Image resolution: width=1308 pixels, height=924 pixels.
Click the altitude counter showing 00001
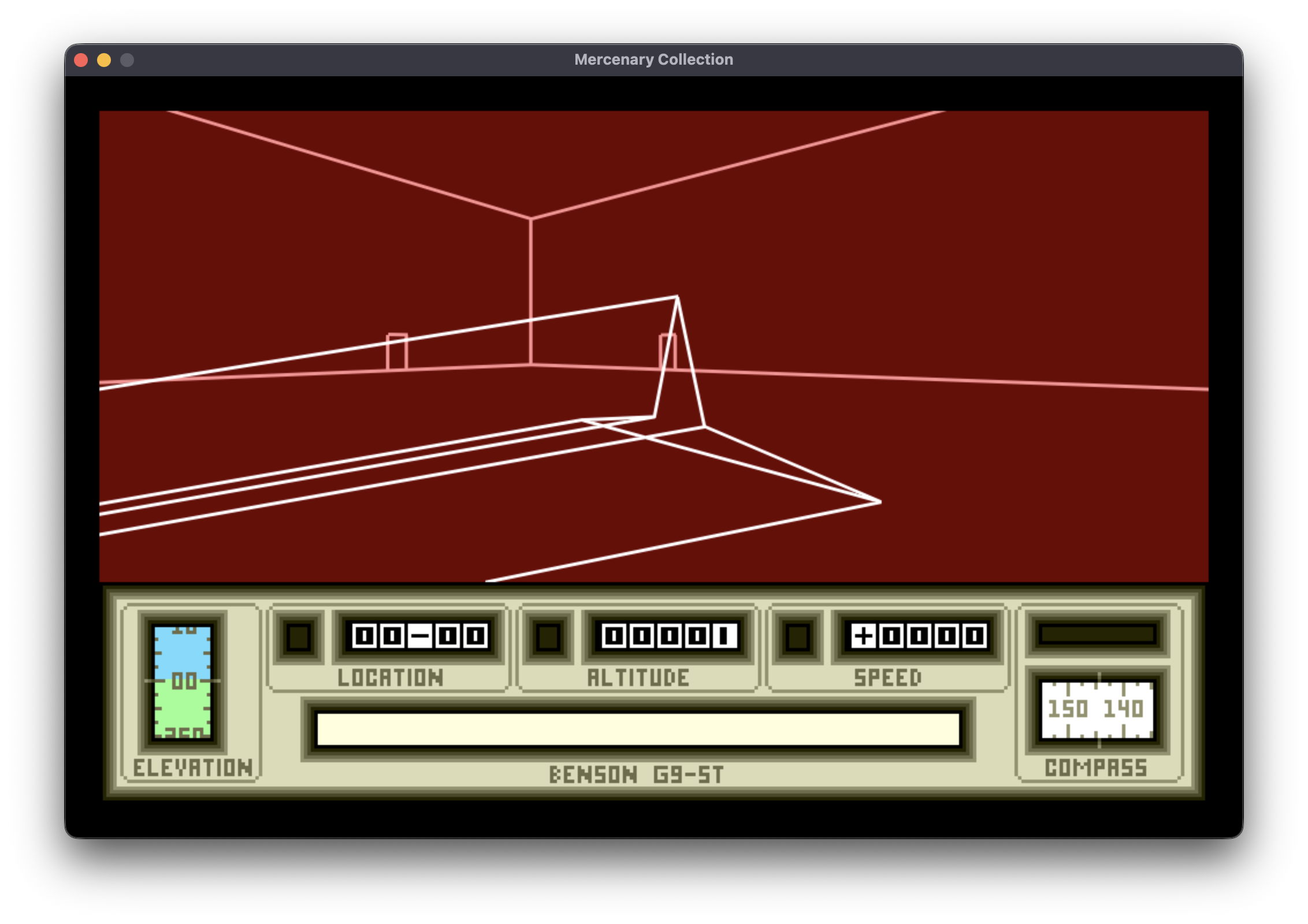(x=669, y=636)
